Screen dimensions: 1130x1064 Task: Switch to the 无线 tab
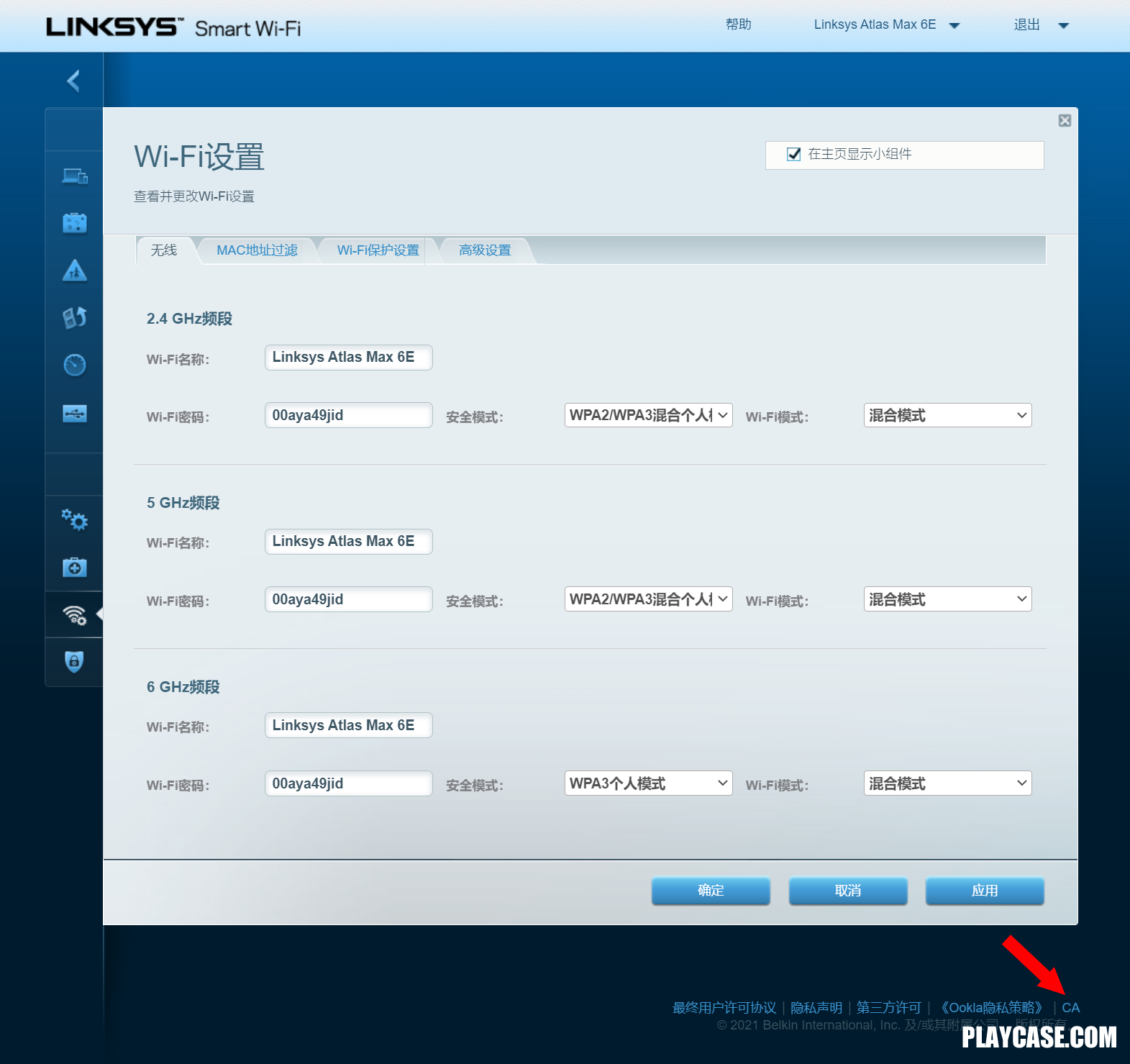[164, 250]
